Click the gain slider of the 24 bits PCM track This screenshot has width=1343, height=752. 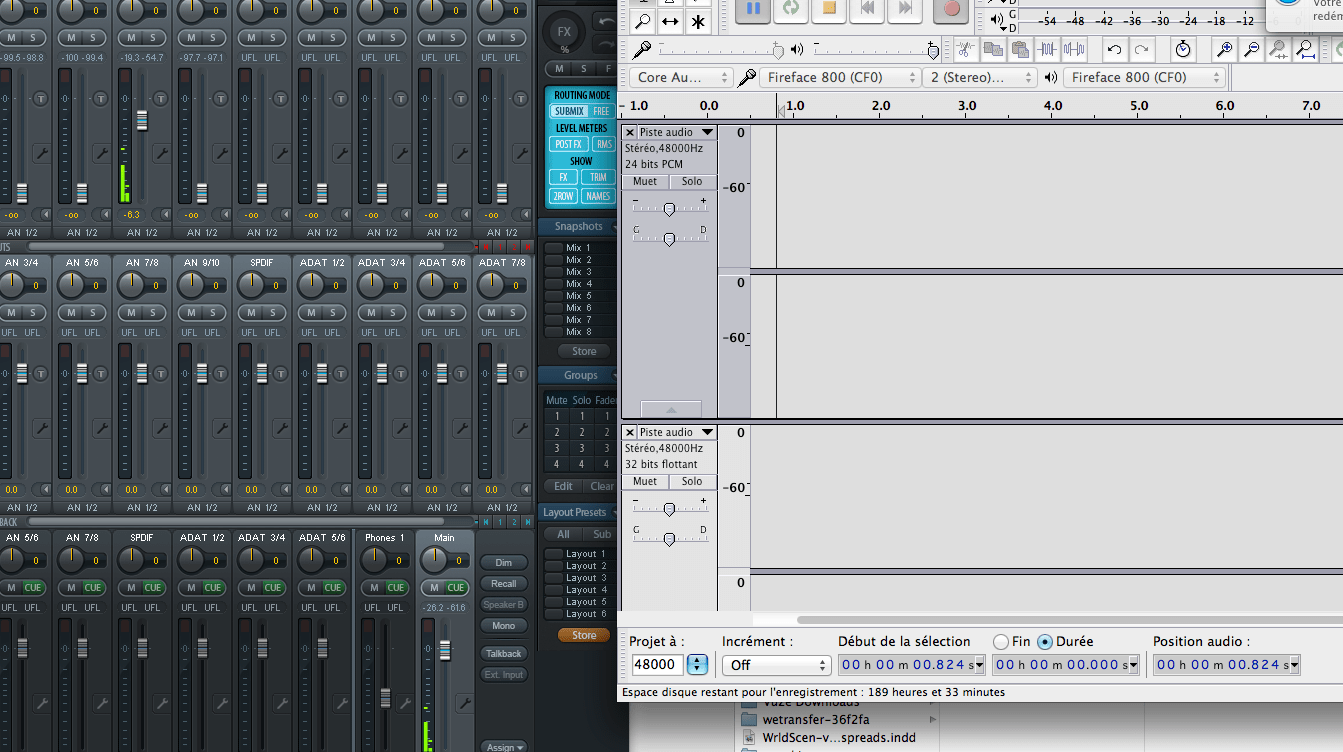tap(669, 208)
